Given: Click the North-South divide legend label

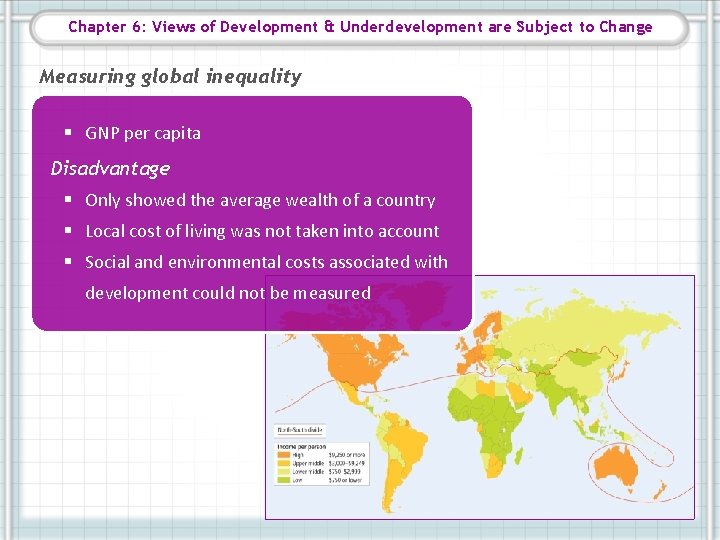Looking at the screenshot, I should tap(300, 430).
